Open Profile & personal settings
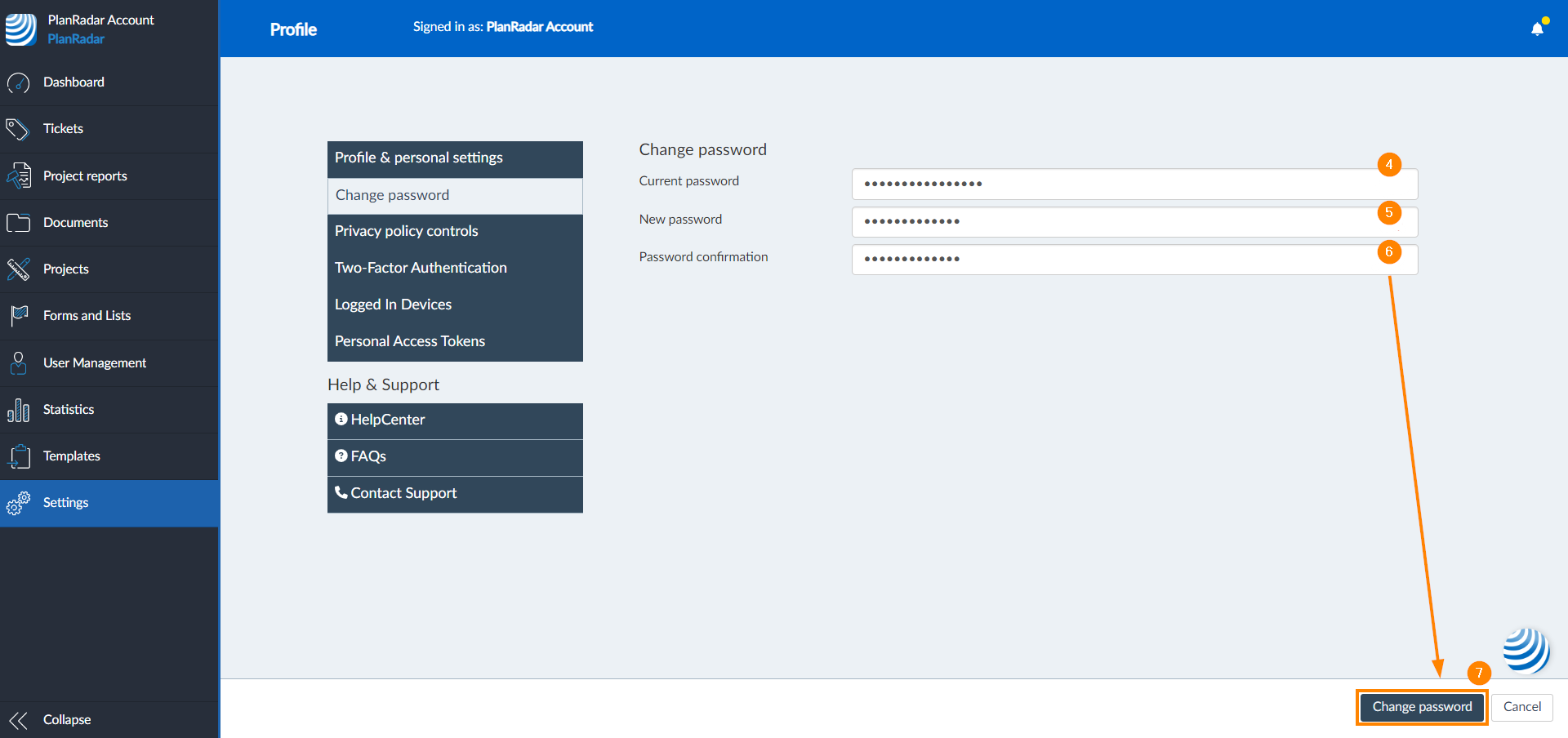 [455, 159]
